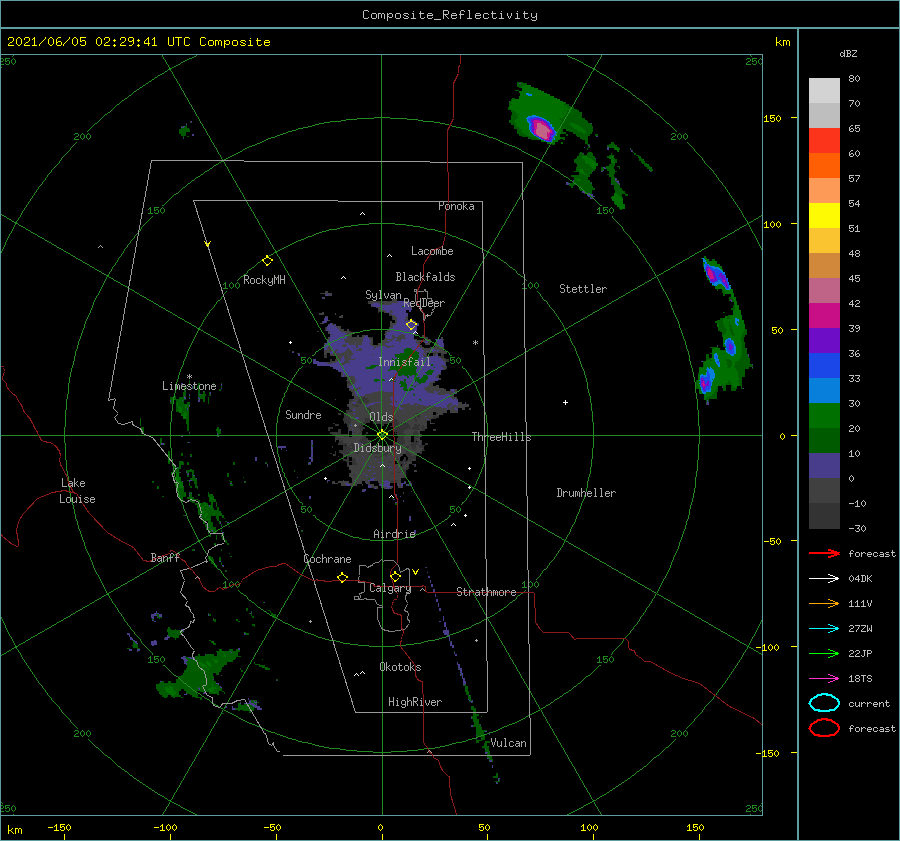Viewport: 900px width, 841px height.
Task: Click the Vulcan town label
Action: (x=508, y=743)
